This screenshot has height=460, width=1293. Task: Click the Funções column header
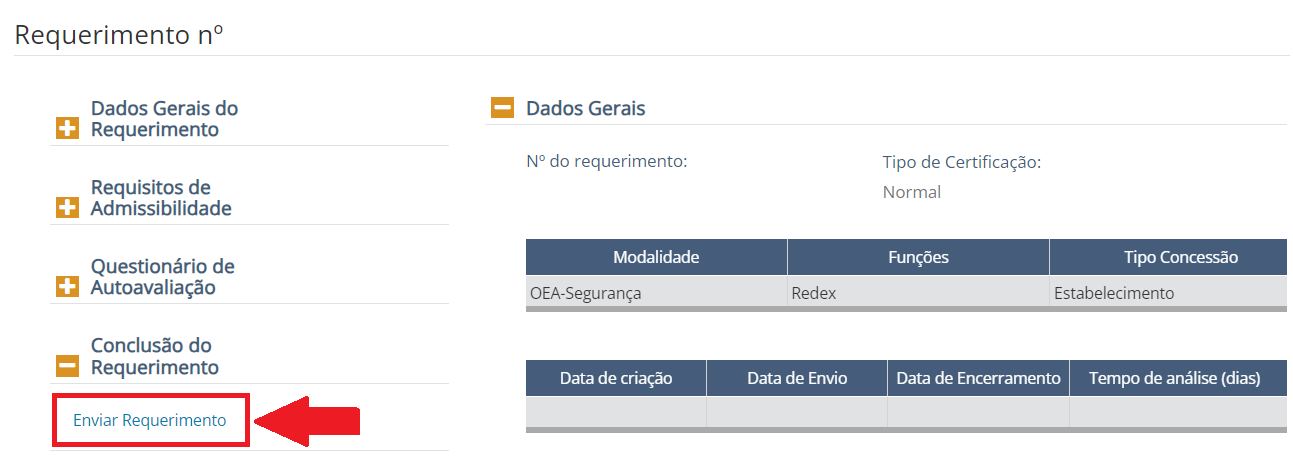coord(918,257)
